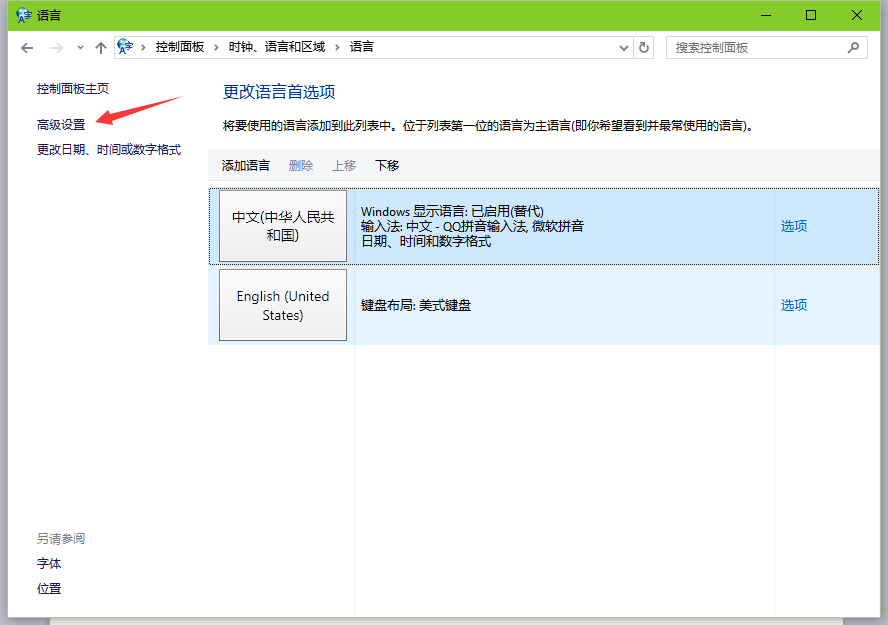Open the recent locations dropdown arrow

(80, 47)
